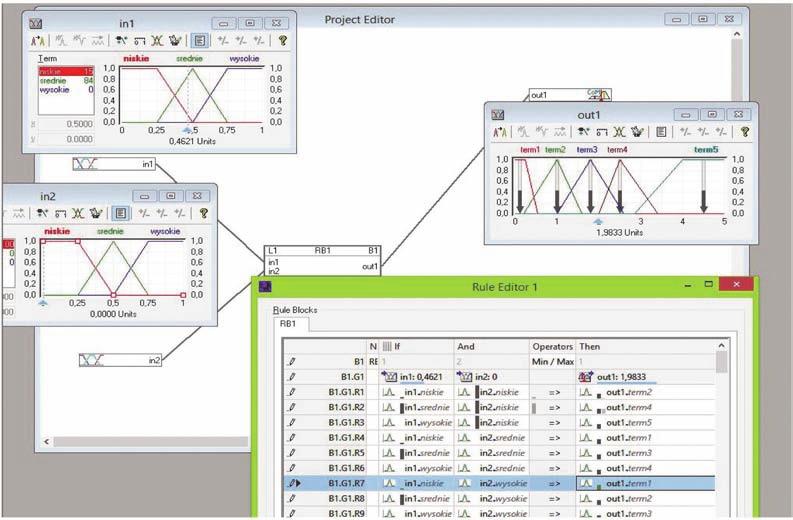793x520 pixels.
Task: Click the scroll up arrow in Rule Editor table
Action: coord(722,345)
